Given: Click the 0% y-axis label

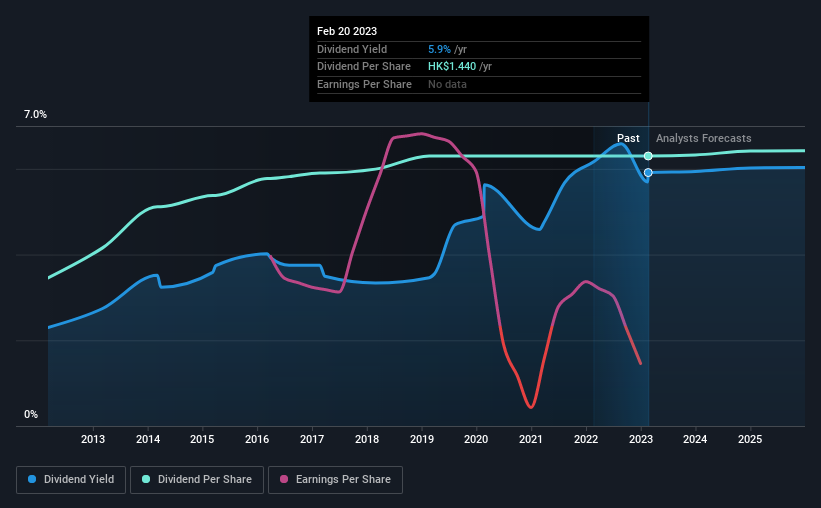Looking at the screenshot, I should point(31,415).
